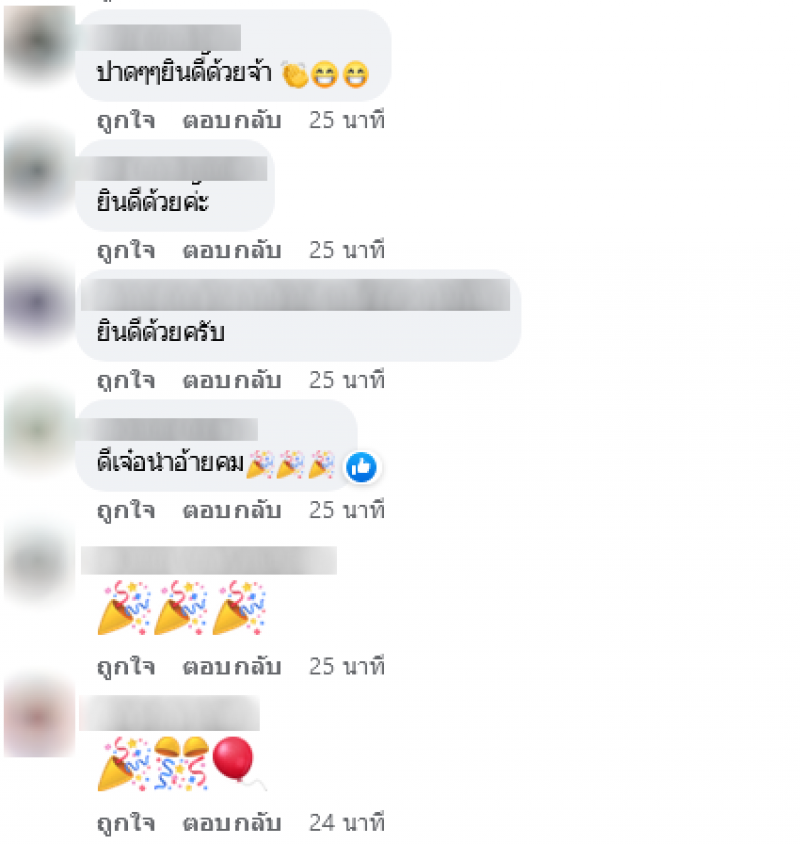
Task: Open the first commenter's blurred profile picture
Action: (39, 43)
